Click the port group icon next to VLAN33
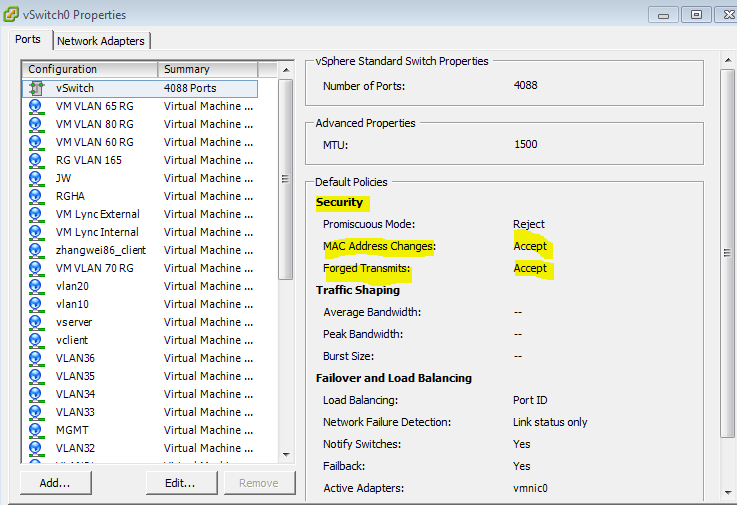The image size is (737, 505). [x=36, y=412]
